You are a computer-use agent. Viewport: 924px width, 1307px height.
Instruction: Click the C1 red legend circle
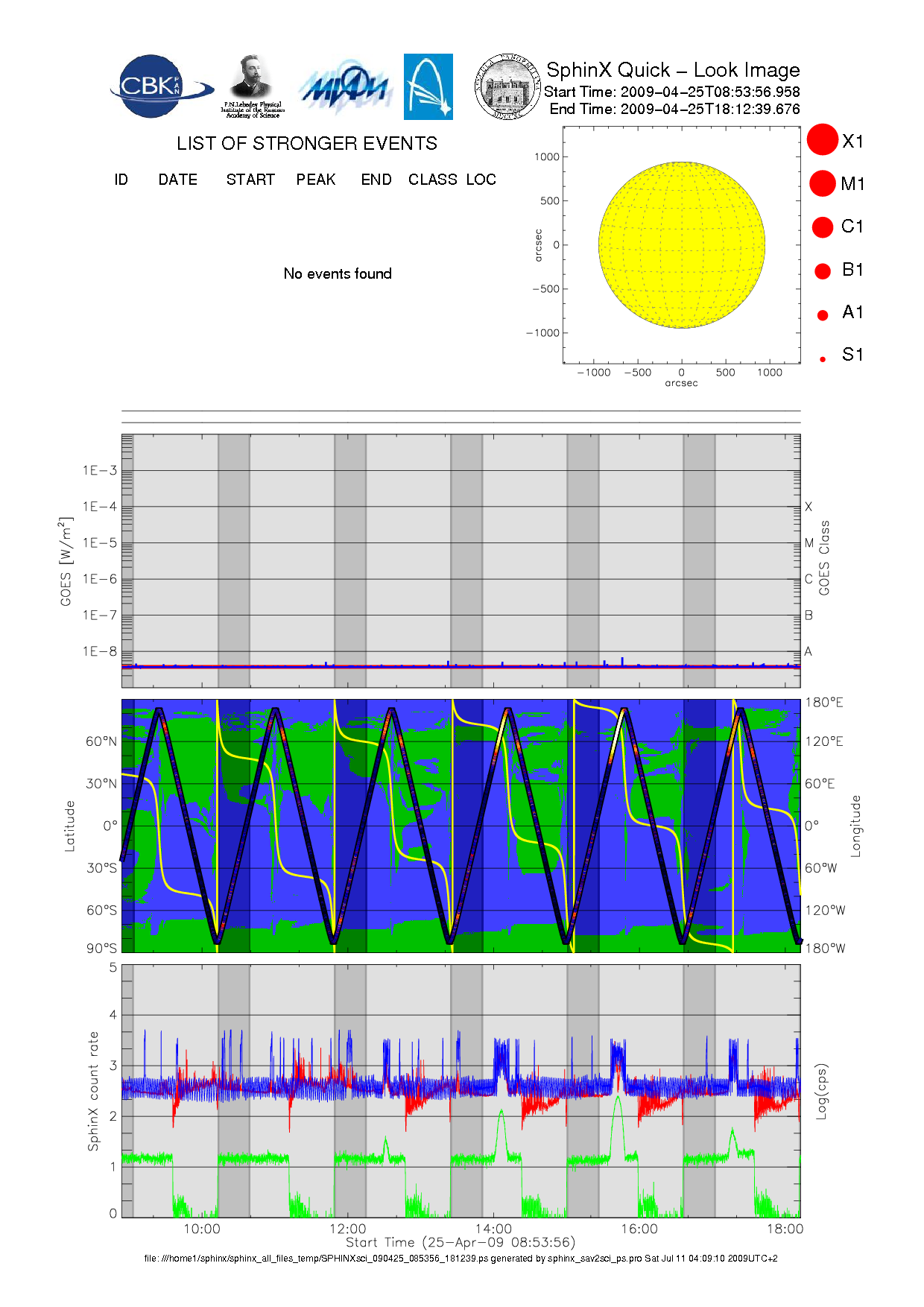[x=823, y=227]
